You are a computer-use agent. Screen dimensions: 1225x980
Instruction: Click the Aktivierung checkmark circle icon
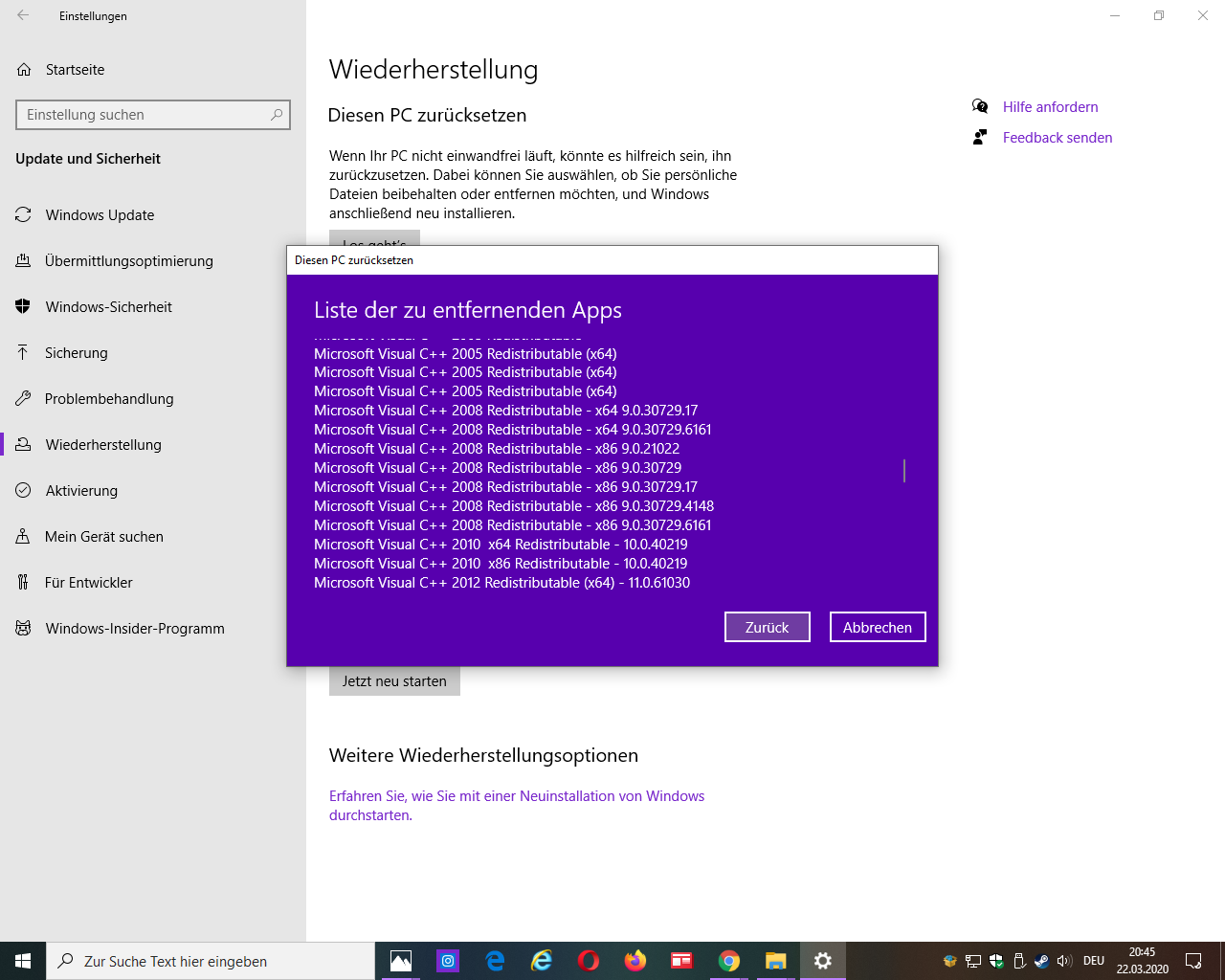click(23, 491)
